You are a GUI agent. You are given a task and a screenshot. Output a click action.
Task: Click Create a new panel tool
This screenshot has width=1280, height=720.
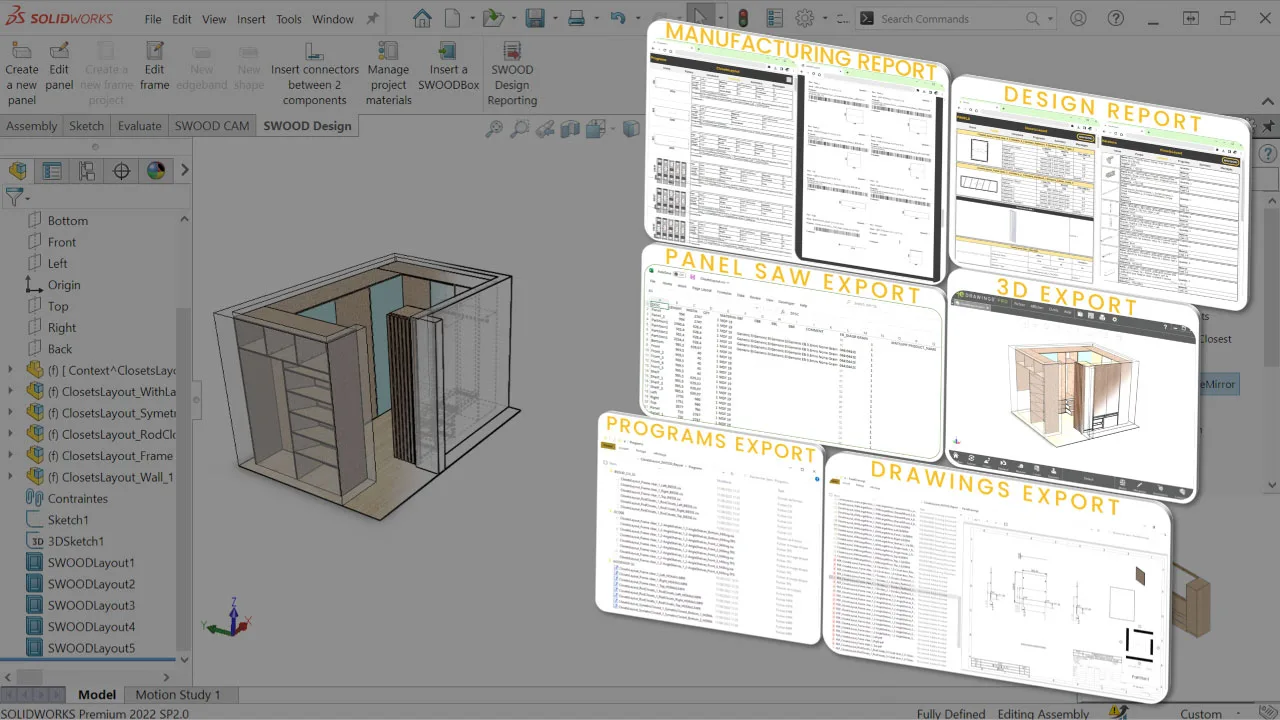pyautogui.click(x=21, y=72)
